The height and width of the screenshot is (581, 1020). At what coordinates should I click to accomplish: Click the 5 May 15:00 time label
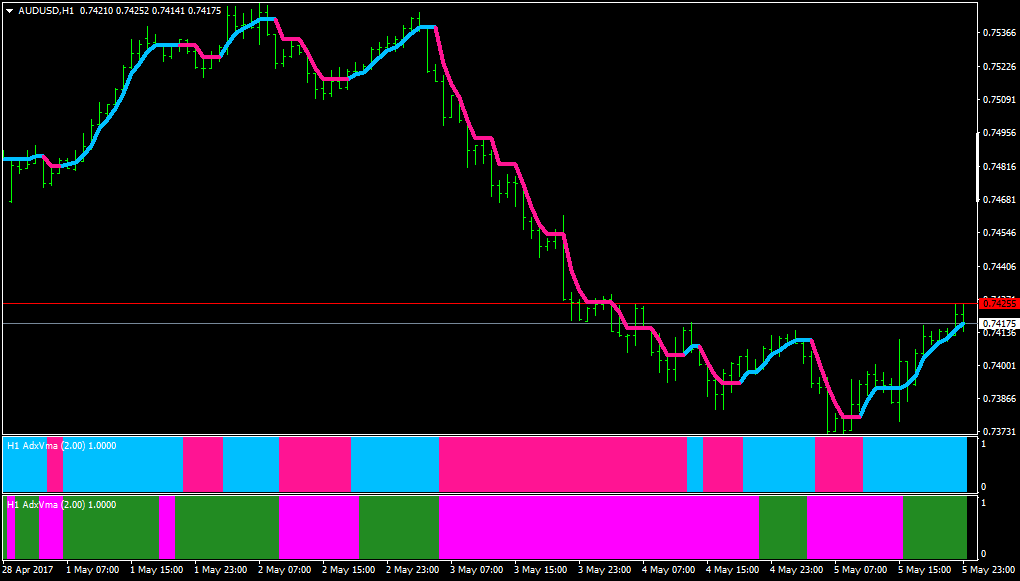(x=924, y=569)
